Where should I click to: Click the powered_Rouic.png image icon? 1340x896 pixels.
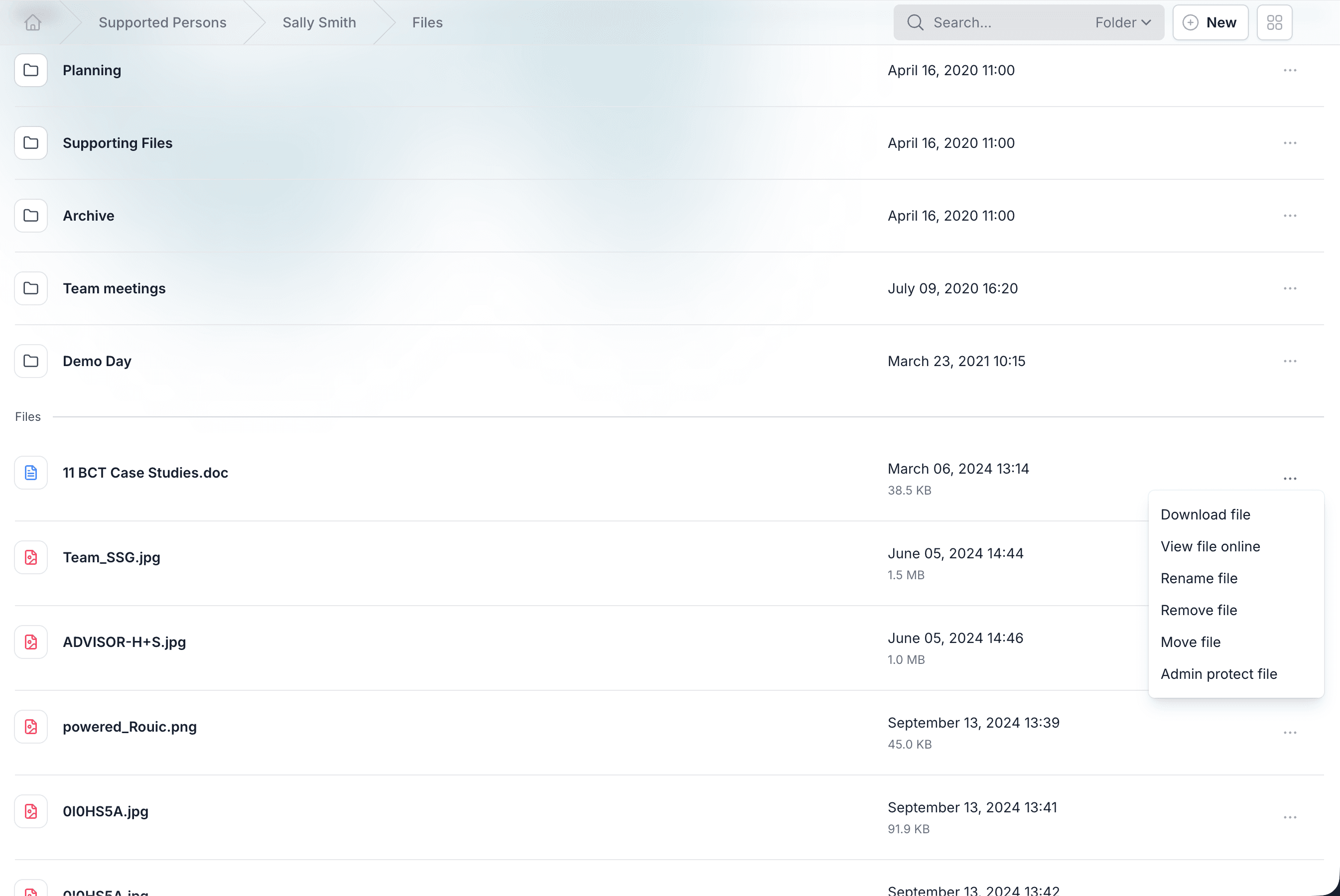(x=31, y=727)
